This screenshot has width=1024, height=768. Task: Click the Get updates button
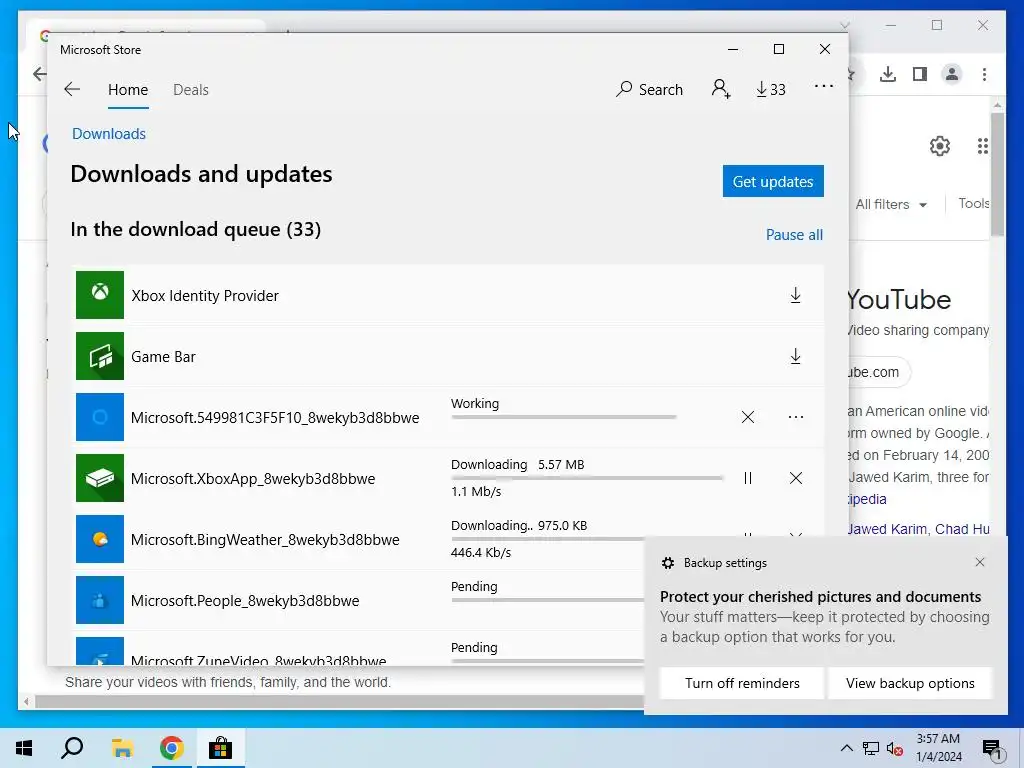[x=773, y=181]
